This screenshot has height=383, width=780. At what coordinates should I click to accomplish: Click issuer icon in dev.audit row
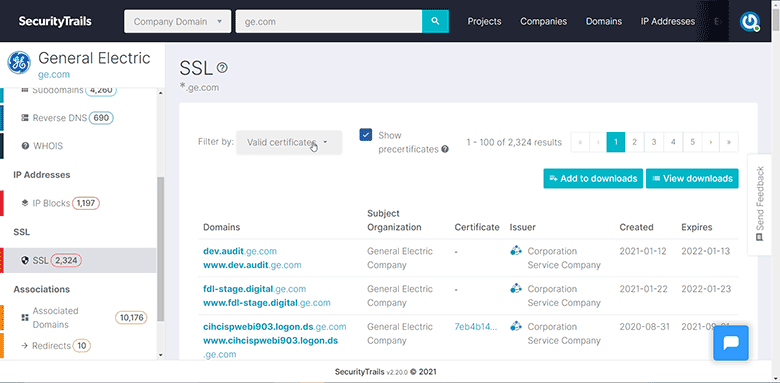click(x=516, y=251)
